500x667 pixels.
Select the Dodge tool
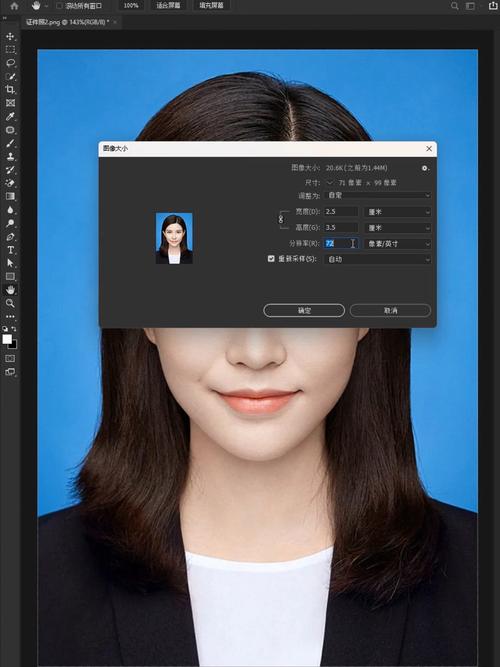click(10, 223)
